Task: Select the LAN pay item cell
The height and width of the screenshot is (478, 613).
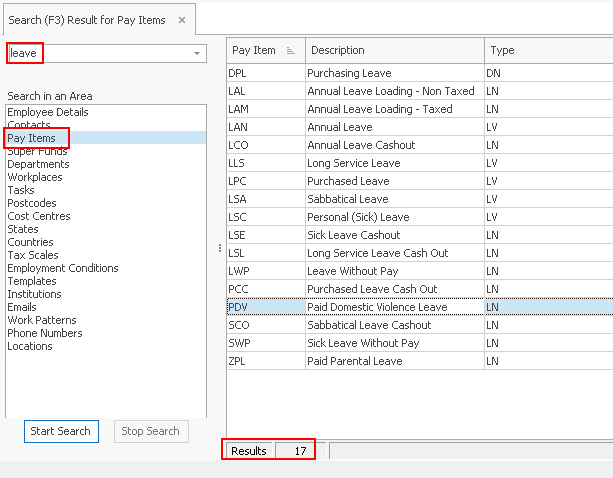Action: [266, 127]
